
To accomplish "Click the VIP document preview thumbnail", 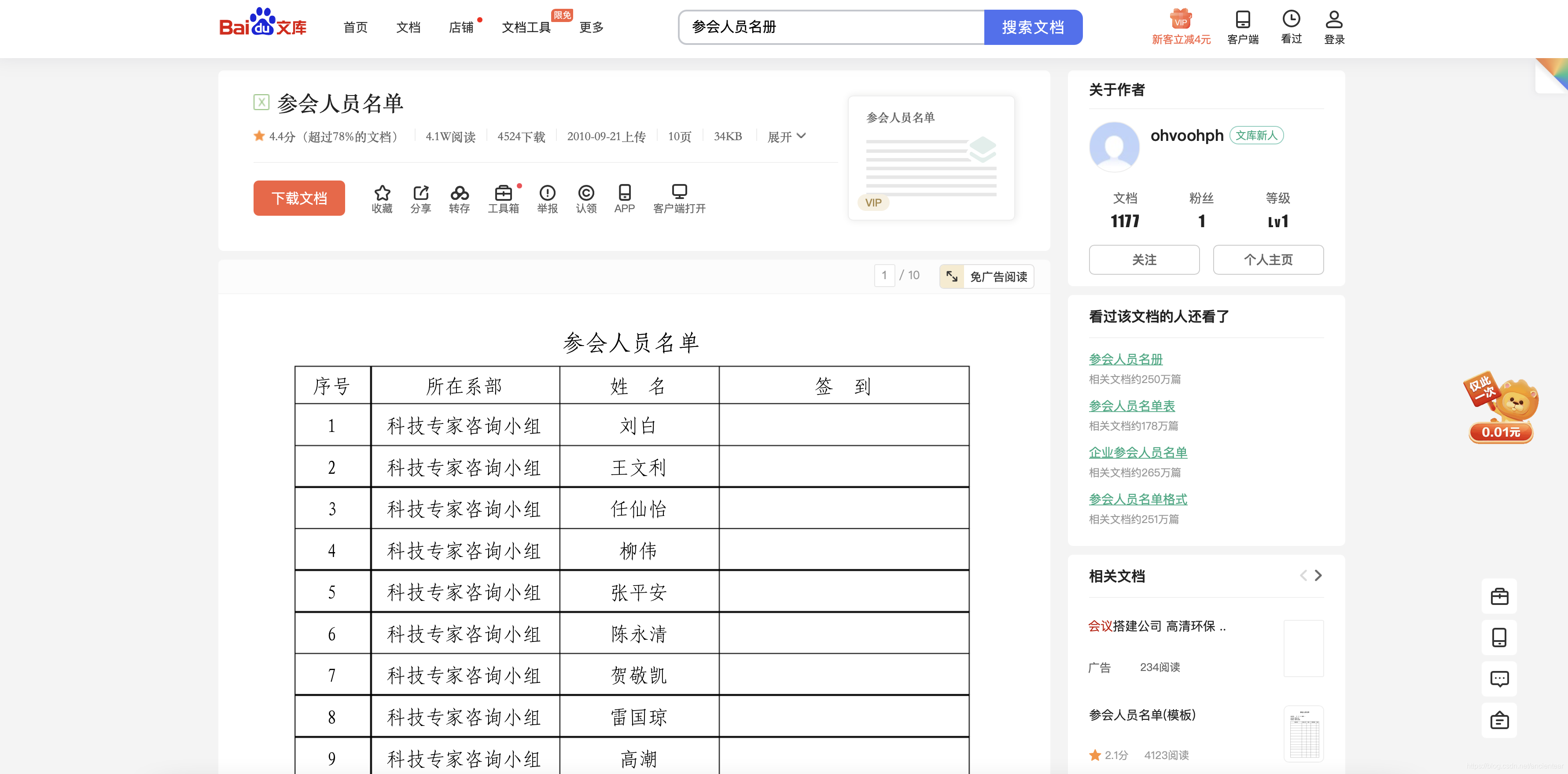I will pos(931,158).
